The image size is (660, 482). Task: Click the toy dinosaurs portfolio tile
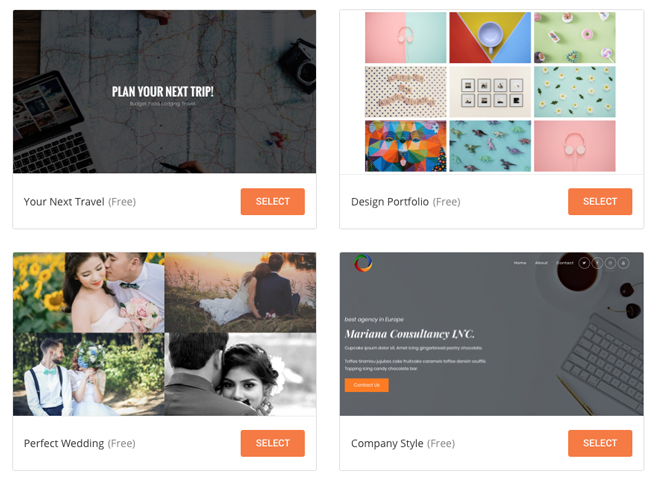point(490,146)
